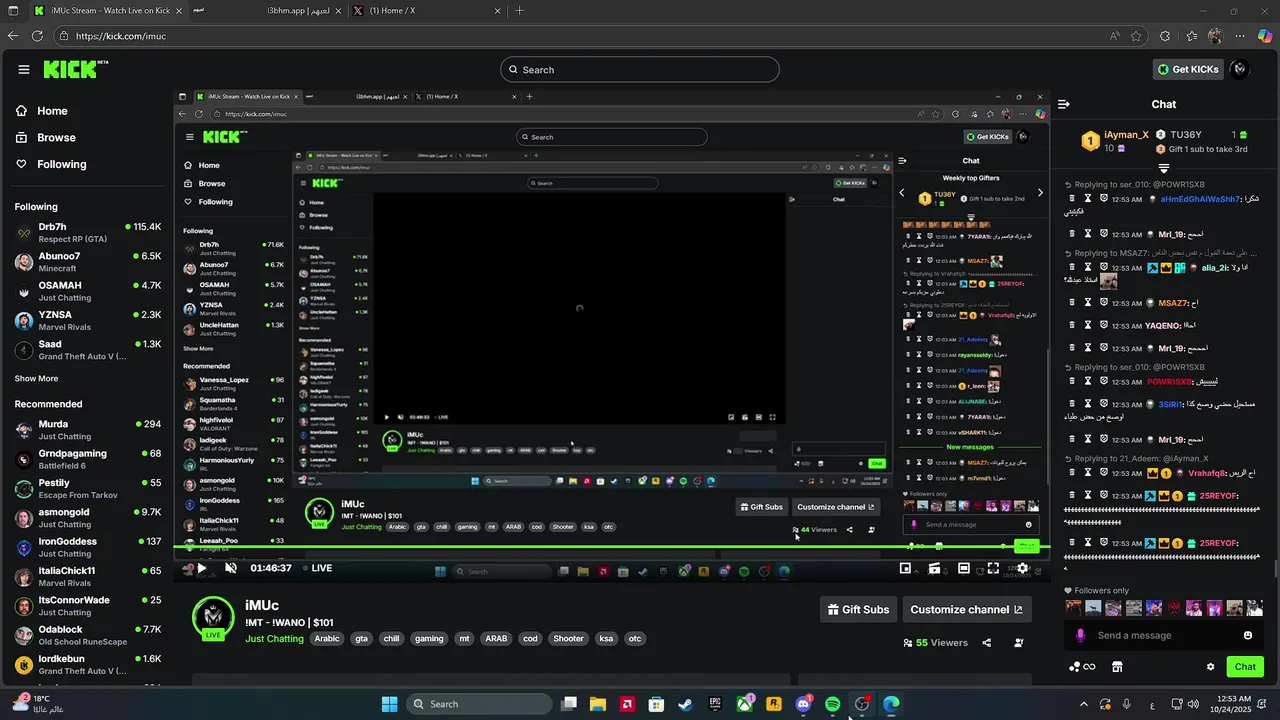Screen dimensions: 1280x720
Task: Collapse the chat panel using arrow icon
Action: coord(1064,104)
